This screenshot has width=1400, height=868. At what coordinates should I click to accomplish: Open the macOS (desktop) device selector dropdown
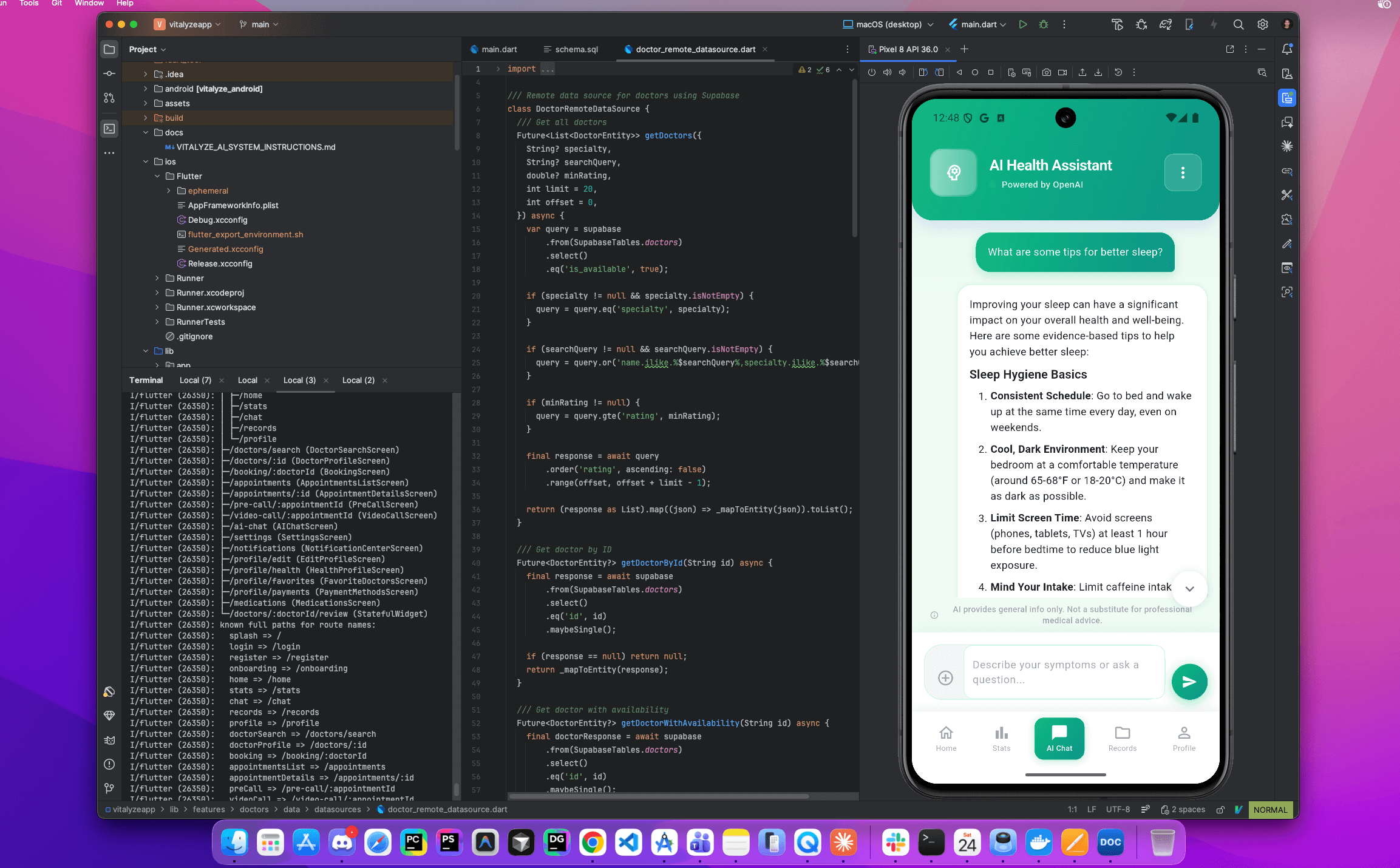click(888, 24)
